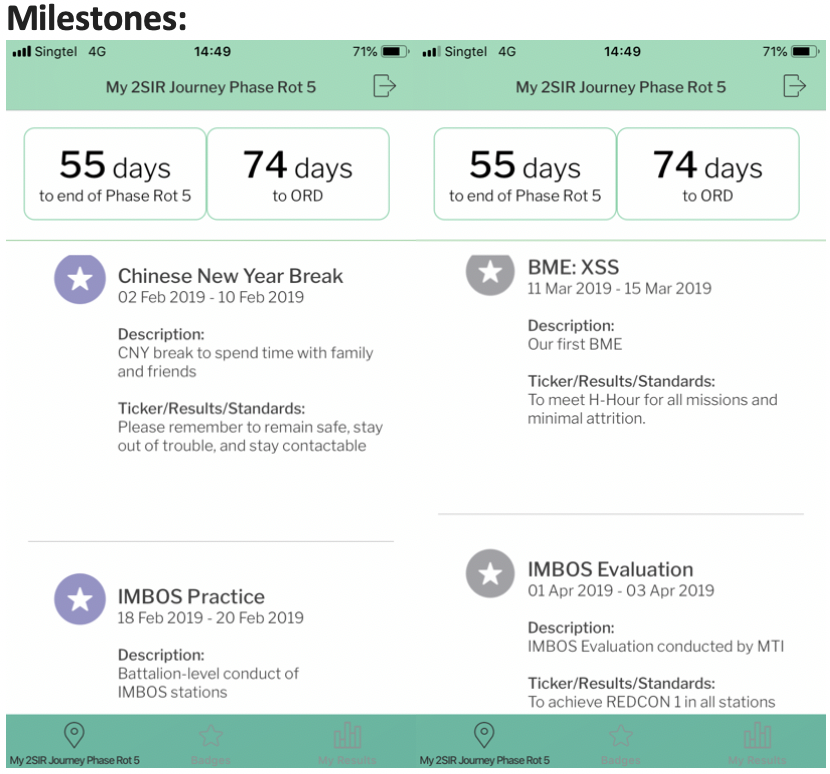Tap the purple star beside Chinese New Year Break
The image size is (830, 774).
click(79, 278)
